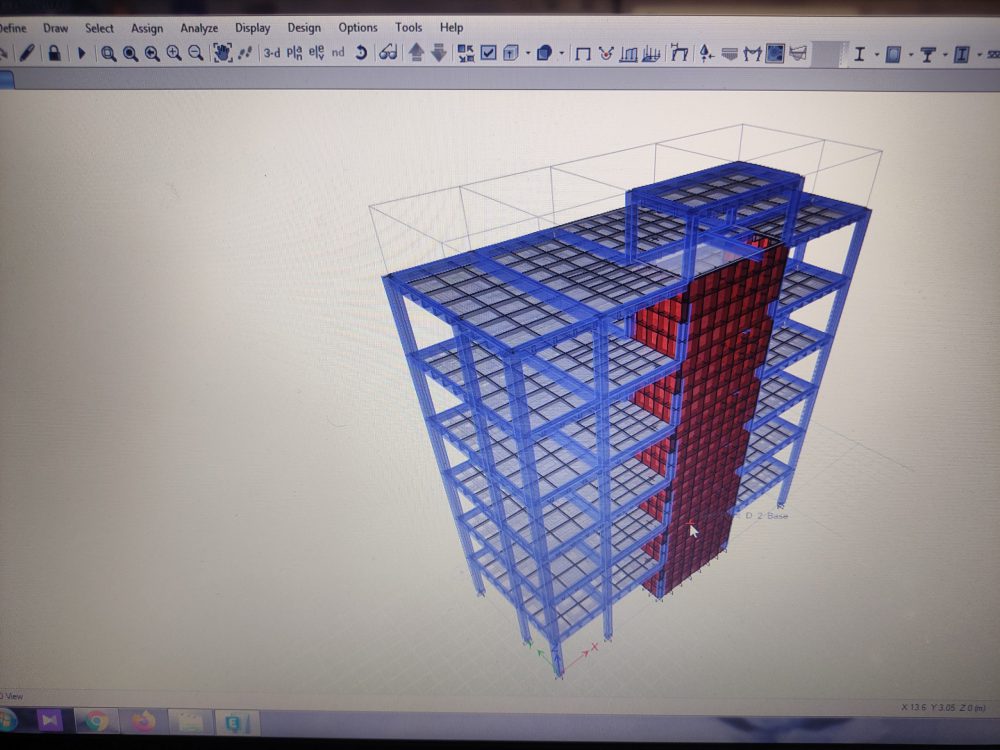Click the Lock Model padlock icon

(x=54, y=54)
